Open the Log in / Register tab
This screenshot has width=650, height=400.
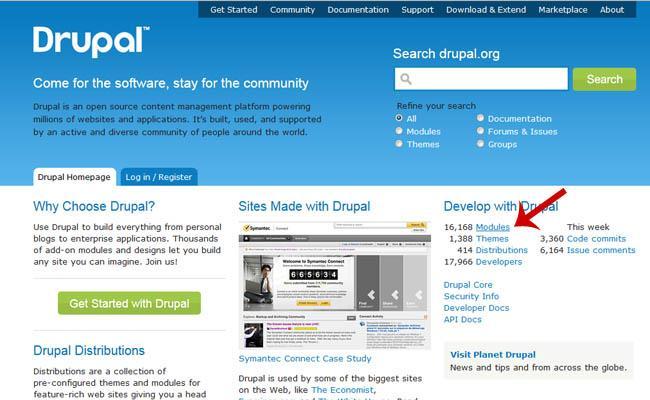tap(159, 177)
